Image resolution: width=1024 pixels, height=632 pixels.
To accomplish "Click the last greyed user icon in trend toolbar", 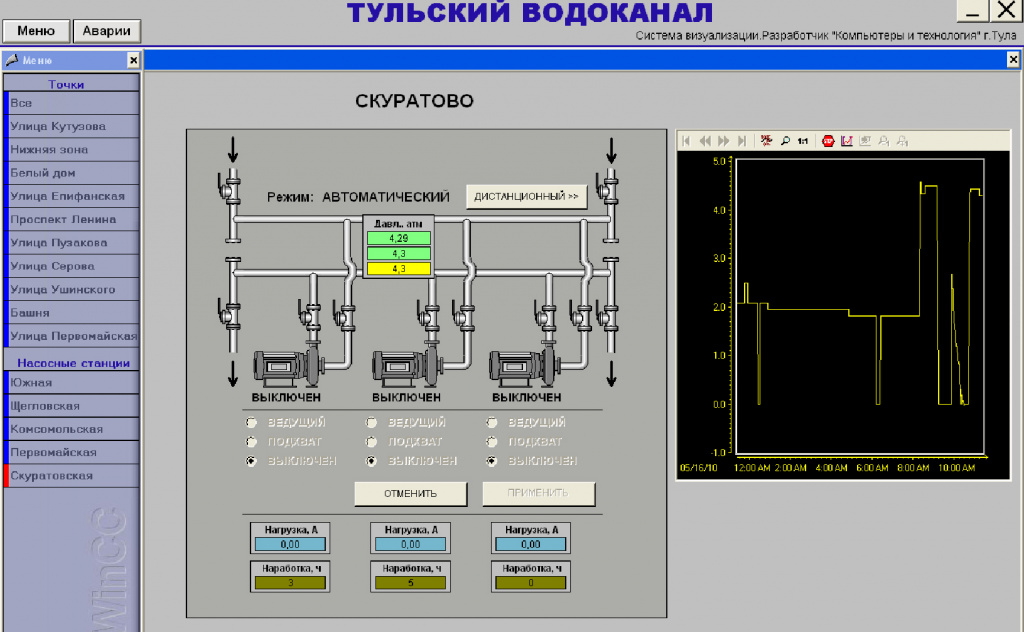I will point(903,141).
